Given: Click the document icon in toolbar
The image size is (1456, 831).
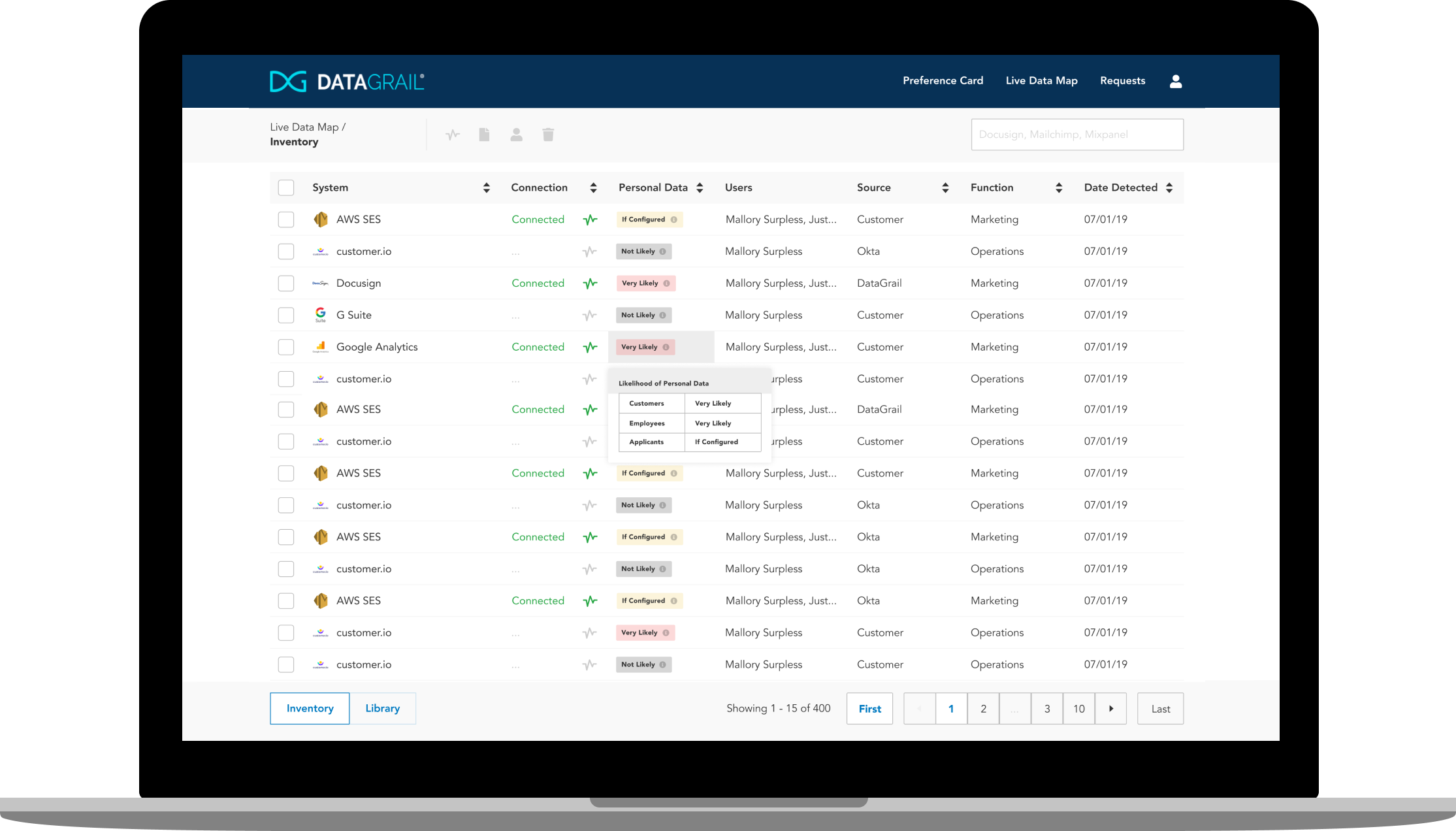Looking at the screenshot, I should click(x=484, y=135).
